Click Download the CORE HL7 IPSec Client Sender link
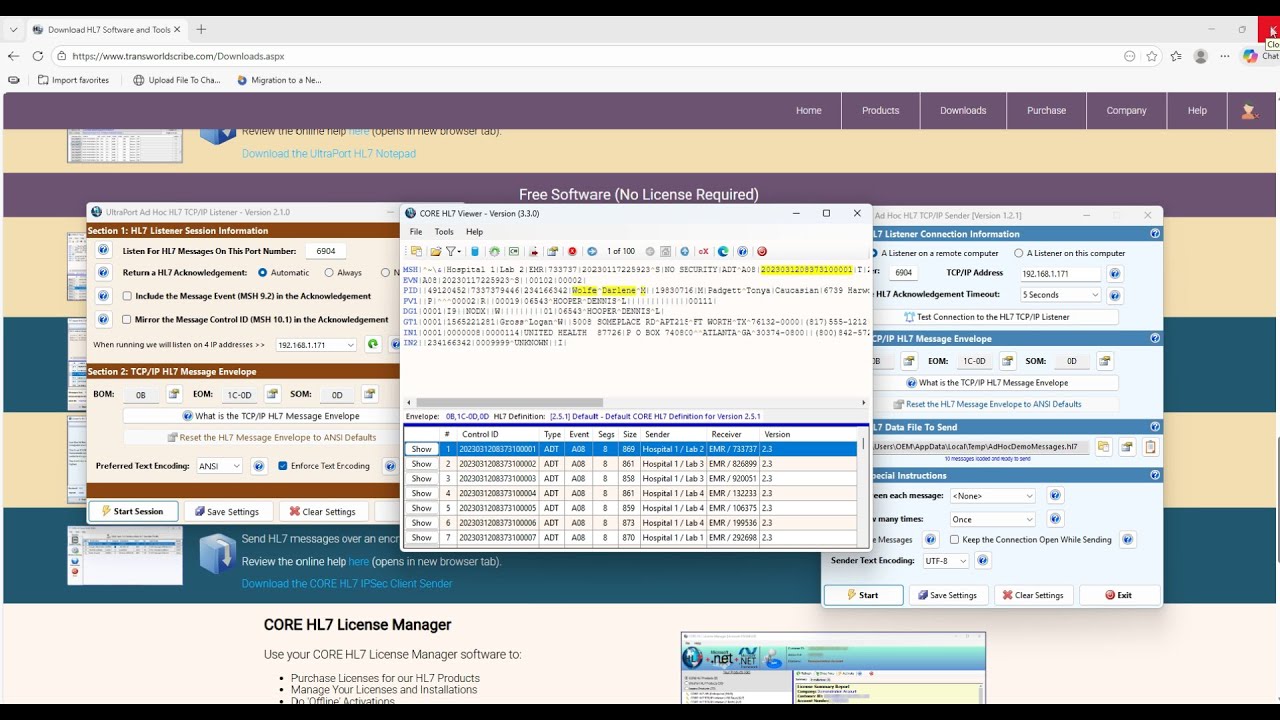The image size is (1280, 720). (x=347, y=584)
